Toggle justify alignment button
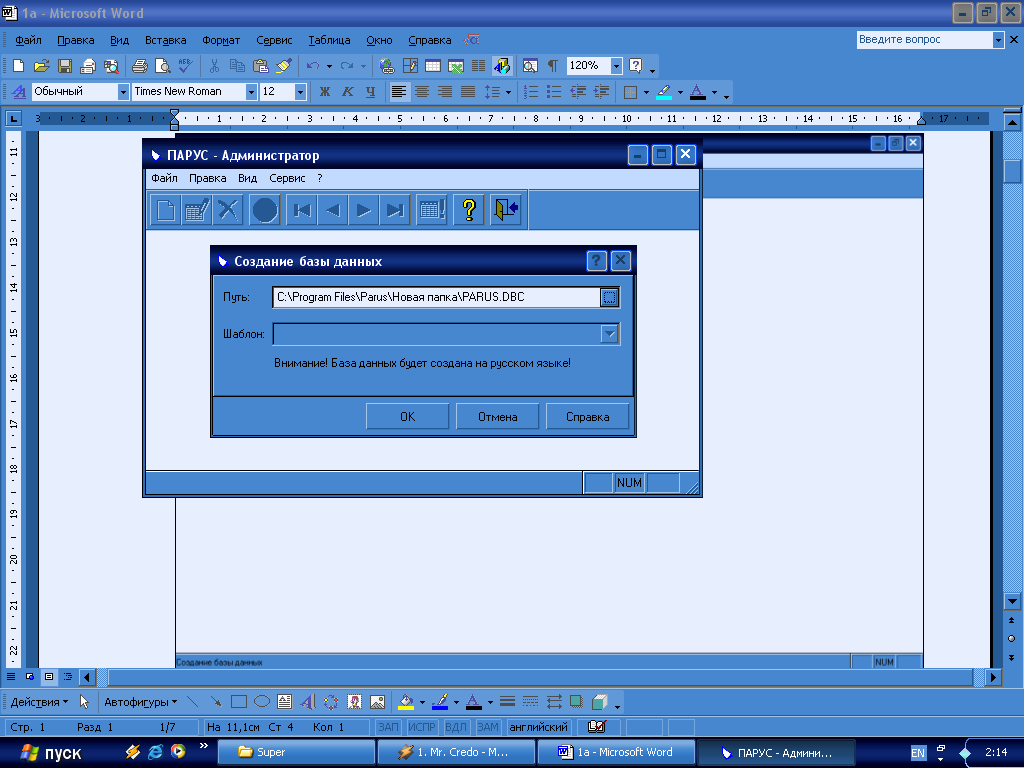This screenshot has width=1024, height=768. [468, 92]
